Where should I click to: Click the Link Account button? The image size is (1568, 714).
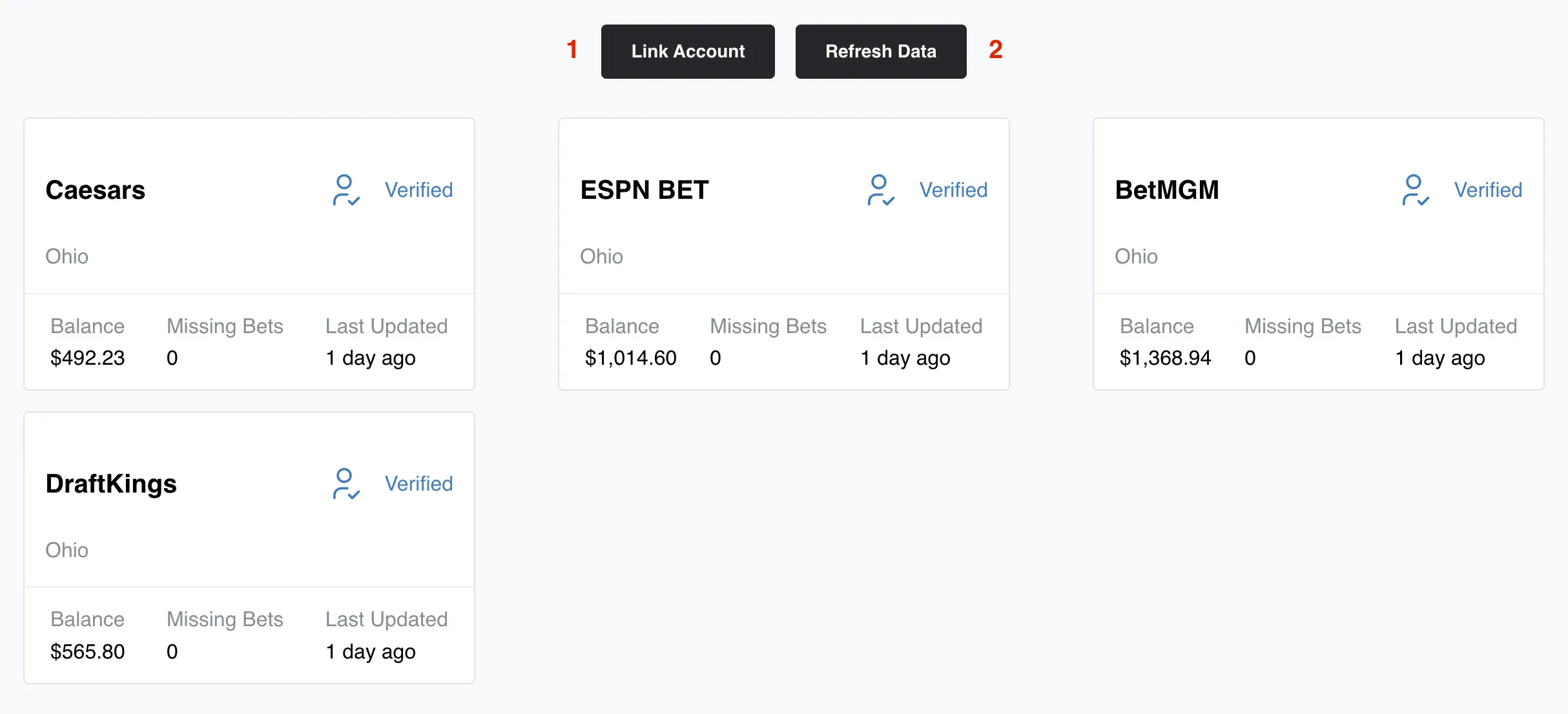tap(687, 51)
